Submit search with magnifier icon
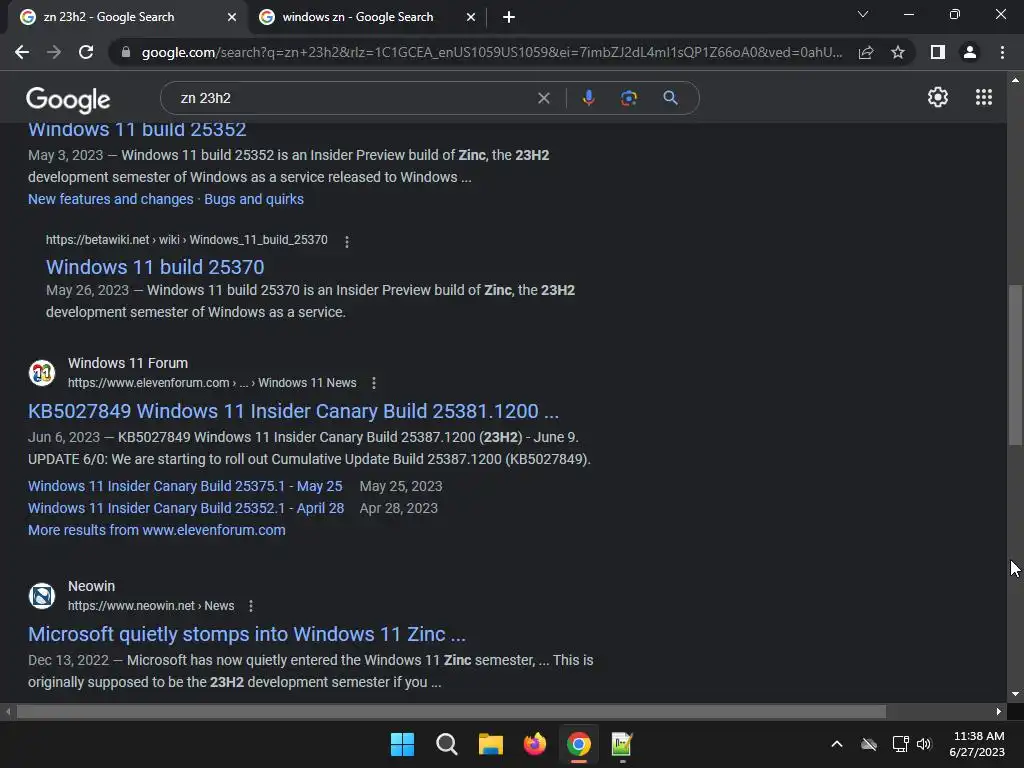Screen dimensions: 1024x768 pos(670,98)
